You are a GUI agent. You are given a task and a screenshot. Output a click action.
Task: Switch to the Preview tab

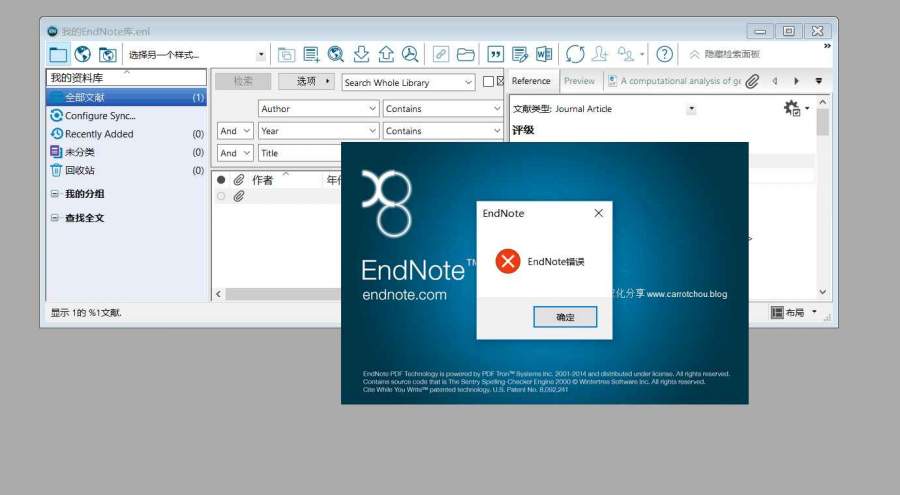579,81
